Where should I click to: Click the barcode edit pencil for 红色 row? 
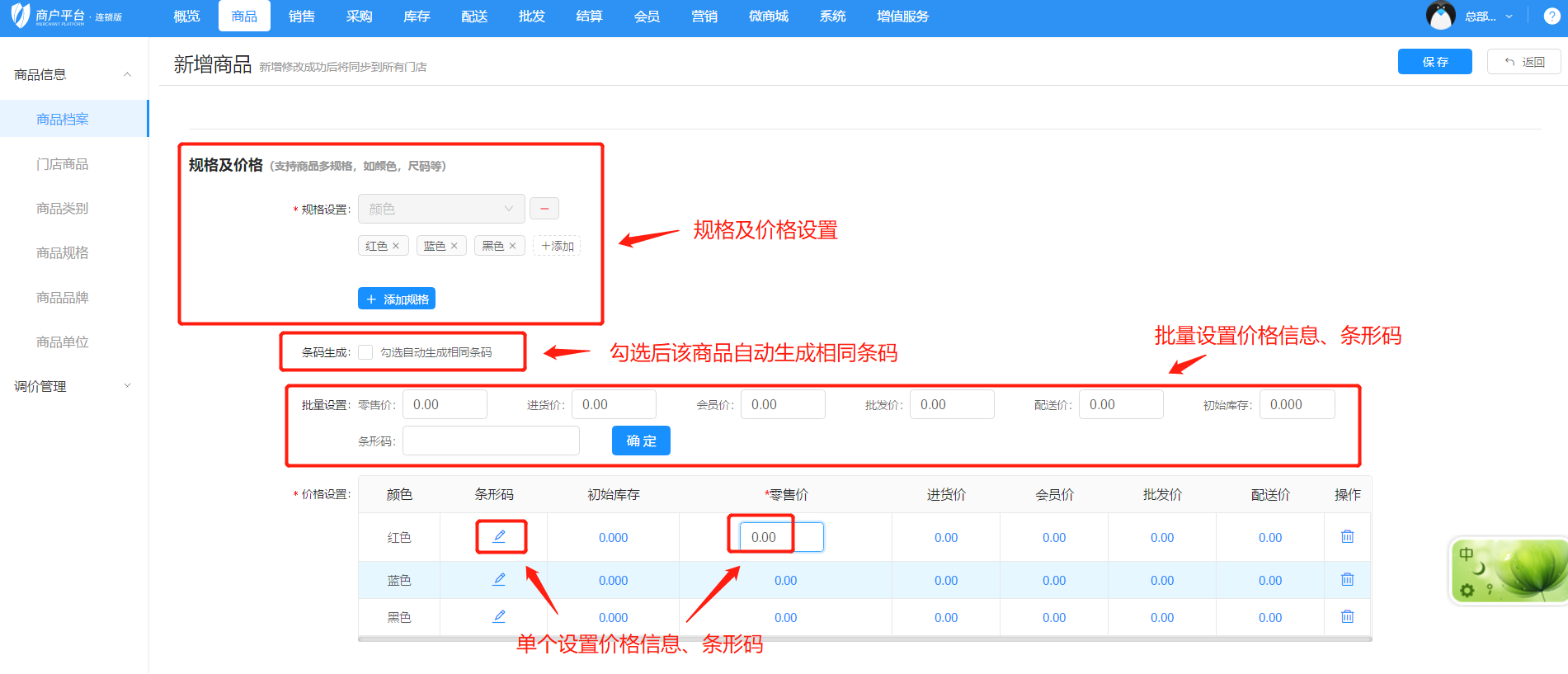499,536
